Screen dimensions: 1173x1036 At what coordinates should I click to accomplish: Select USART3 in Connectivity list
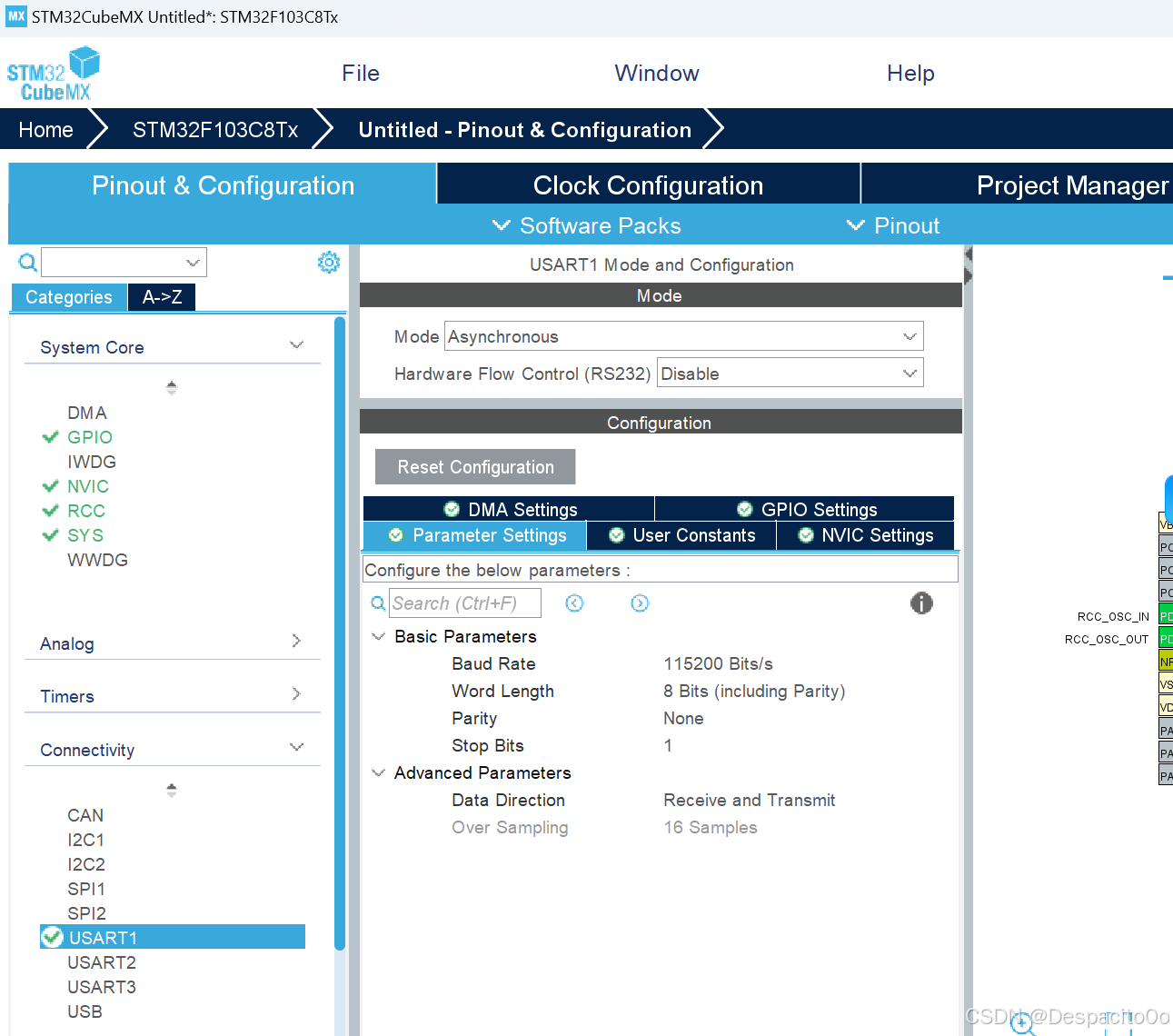(102, 987)
